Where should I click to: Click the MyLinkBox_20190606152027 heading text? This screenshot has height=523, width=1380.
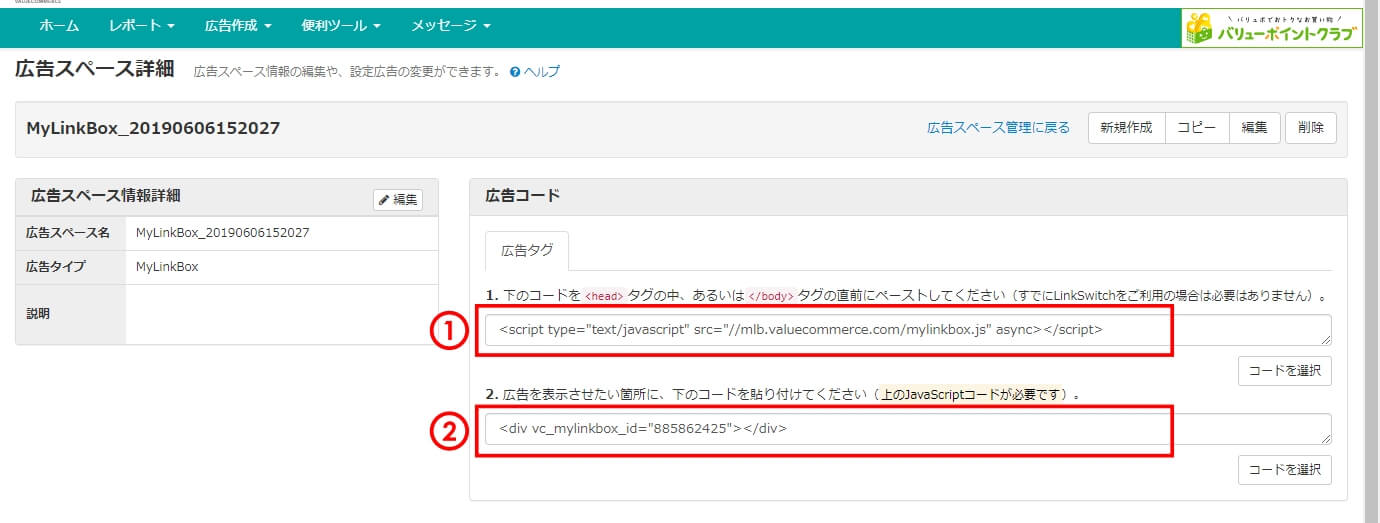153,128
